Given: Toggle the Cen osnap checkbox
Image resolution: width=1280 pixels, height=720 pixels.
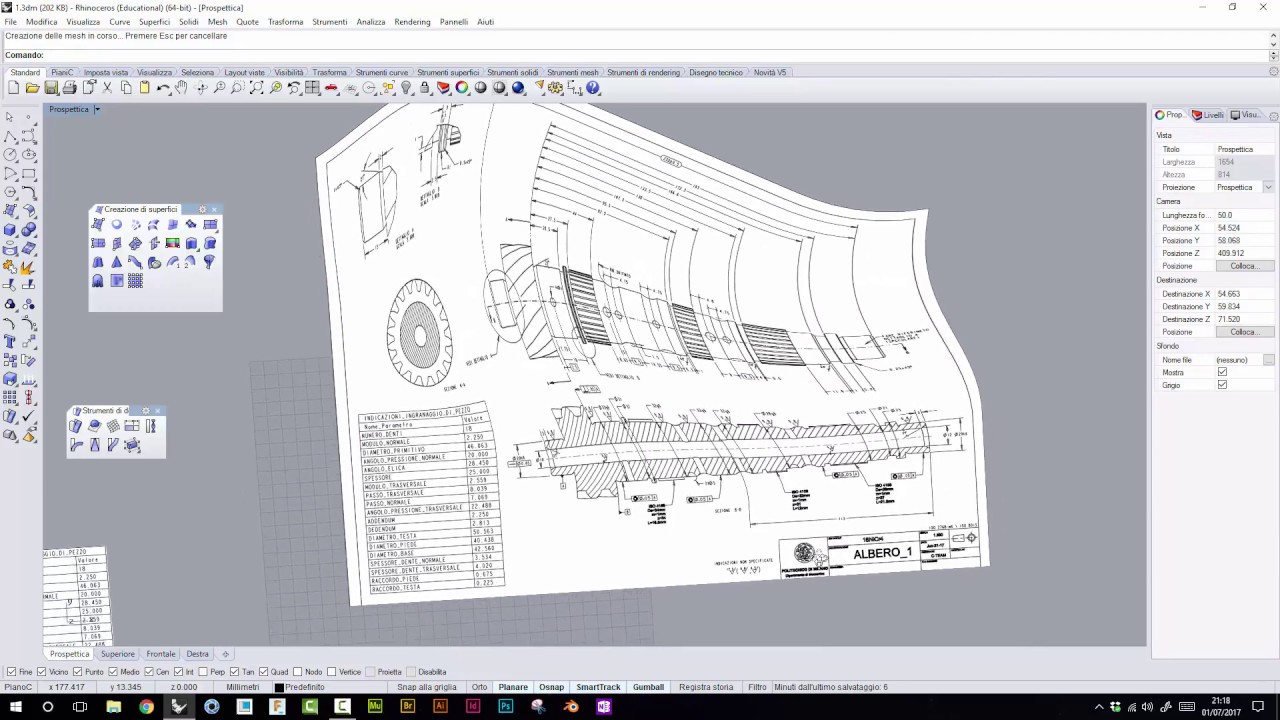Looking at the screenshot, I should [x=149, y=672].
